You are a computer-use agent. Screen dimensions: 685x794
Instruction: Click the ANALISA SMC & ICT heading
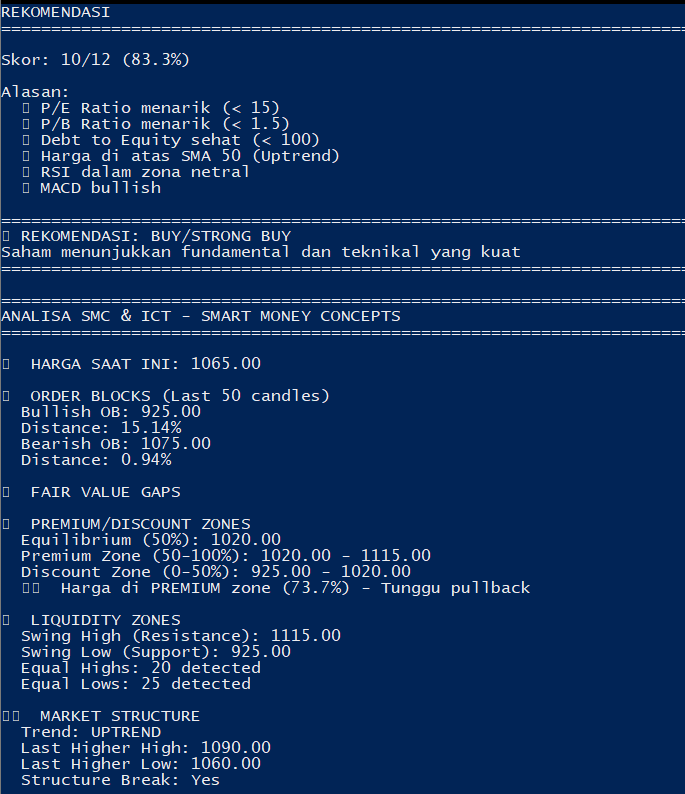pos(200,316)
